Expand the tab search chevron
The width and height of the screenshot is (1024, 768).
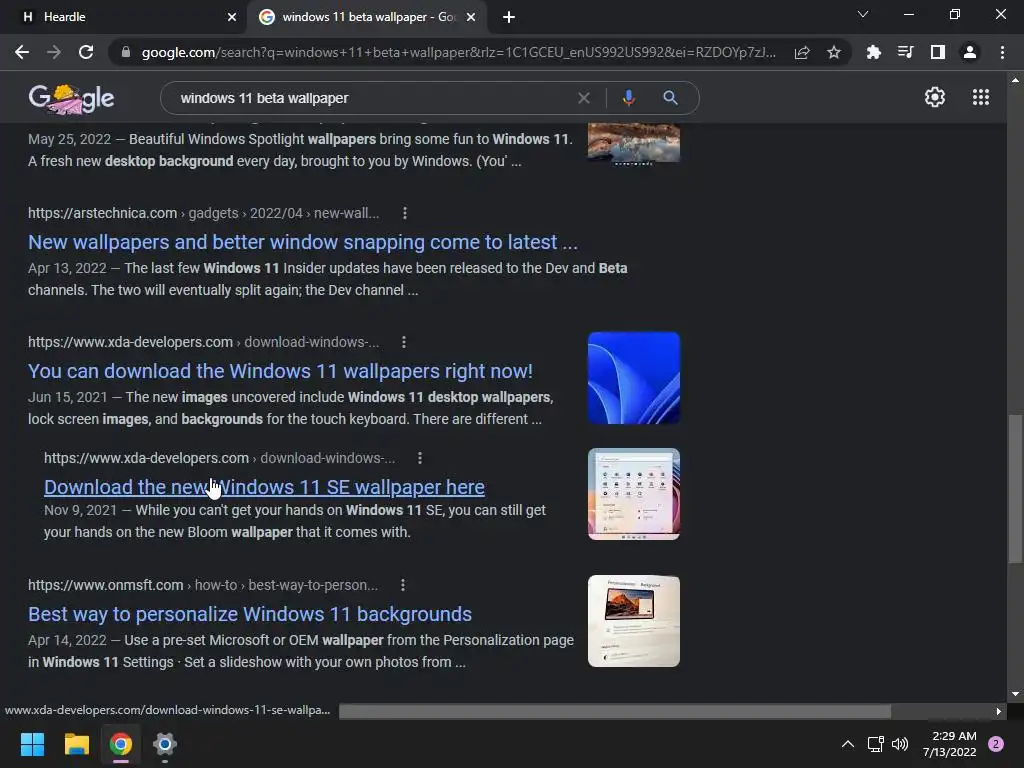pos(863,14)
